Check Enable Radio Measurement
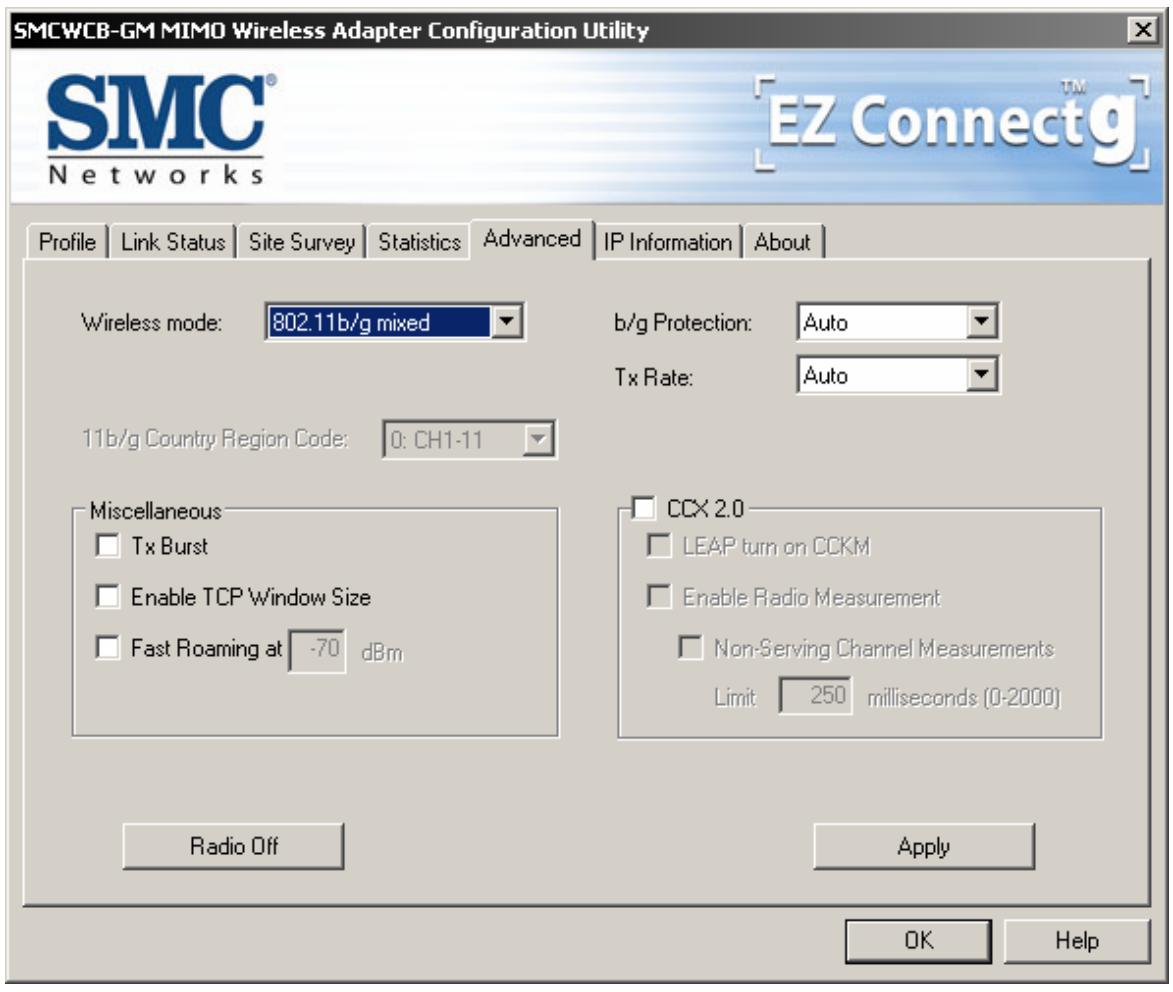Image resolution: width=1173 pixels, height=992 pixels. (x=658, y=596)
